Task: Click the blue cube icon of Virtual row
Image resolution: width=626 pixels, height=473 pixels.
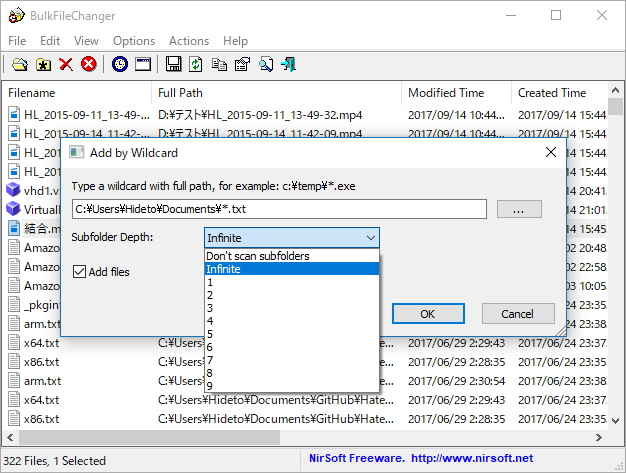Action: (13, 208)
